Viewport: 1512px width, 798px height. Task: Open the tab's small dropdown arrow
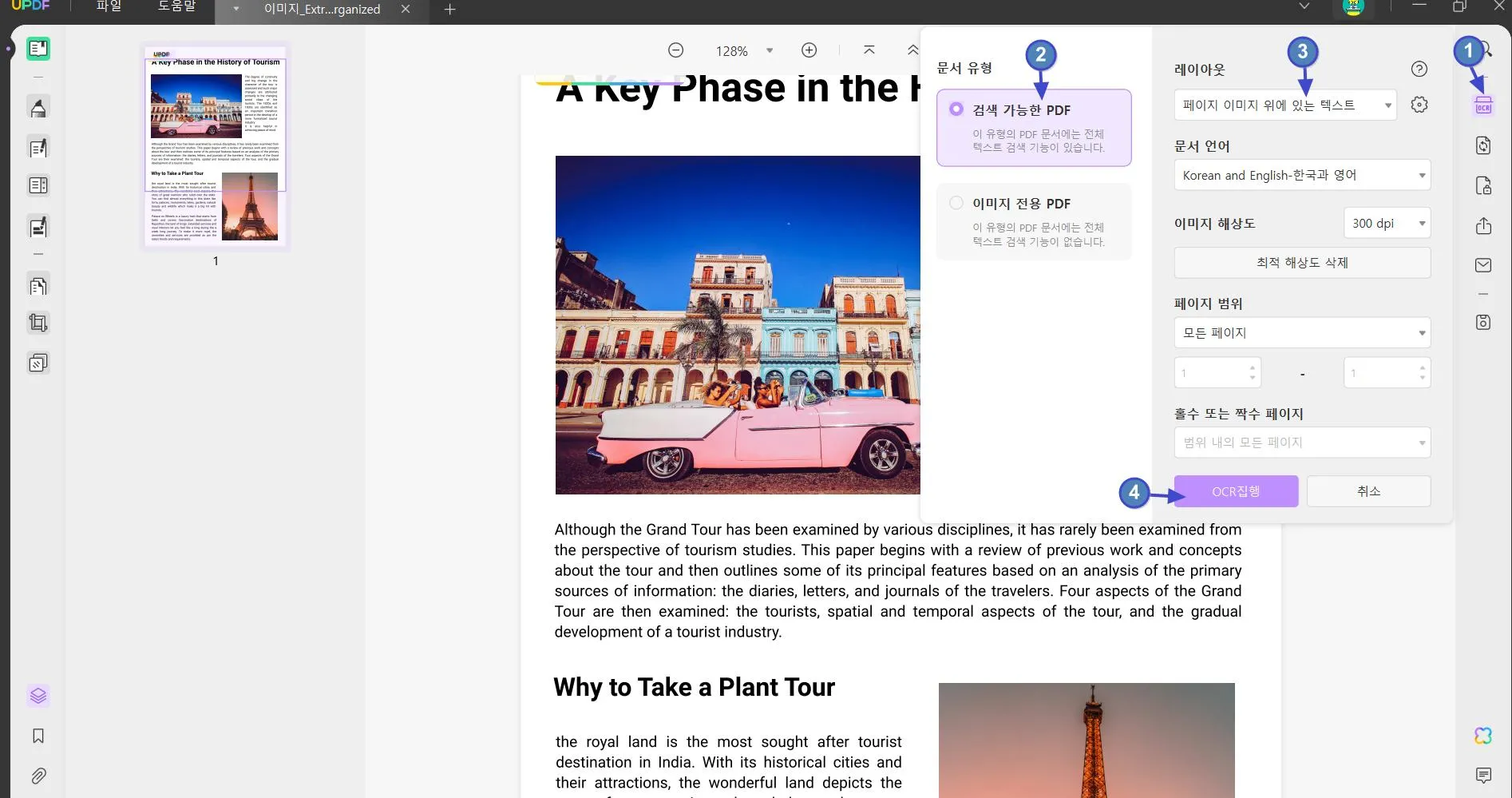point(236,9)
